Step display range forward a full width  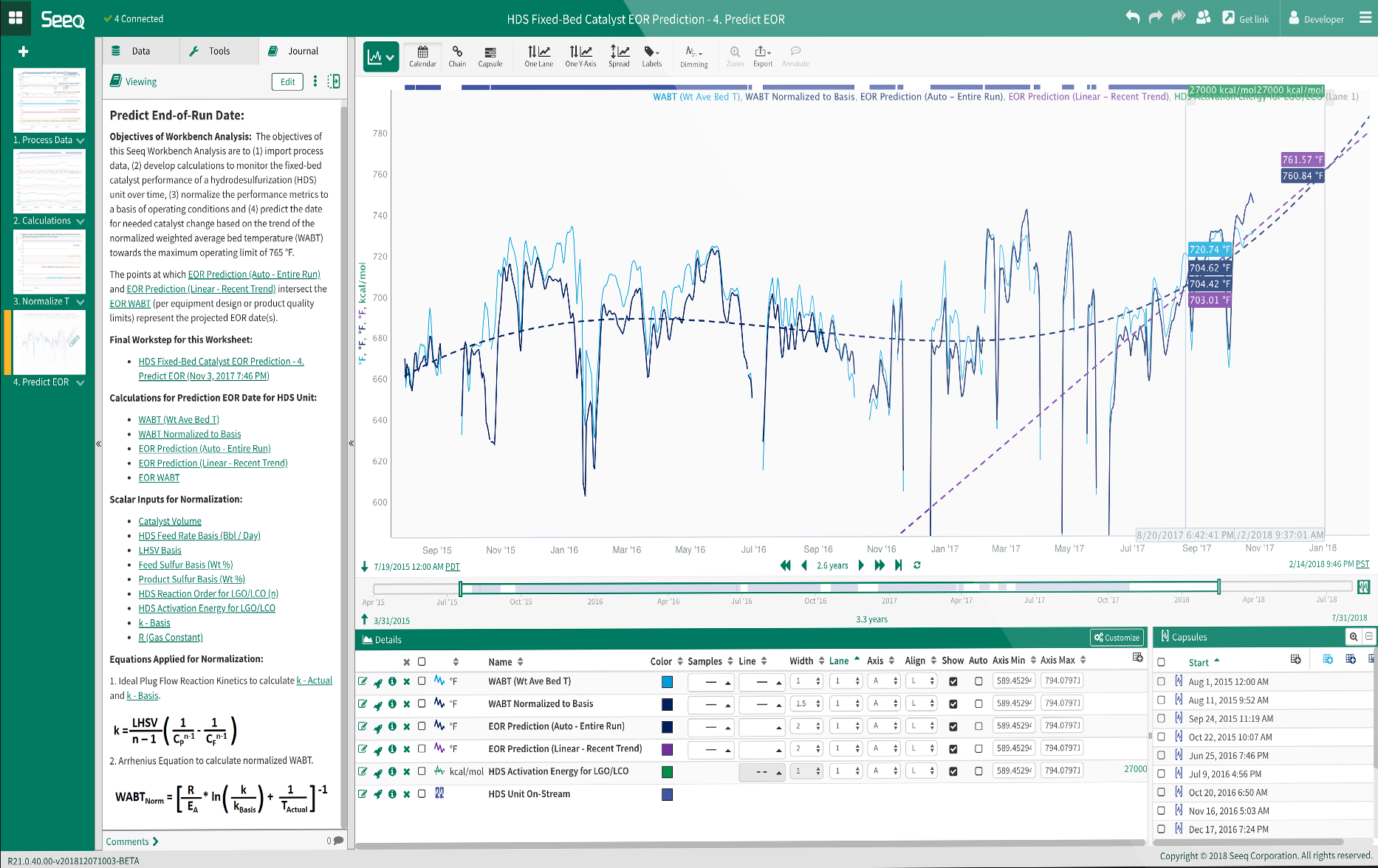[x=880, y=565]
